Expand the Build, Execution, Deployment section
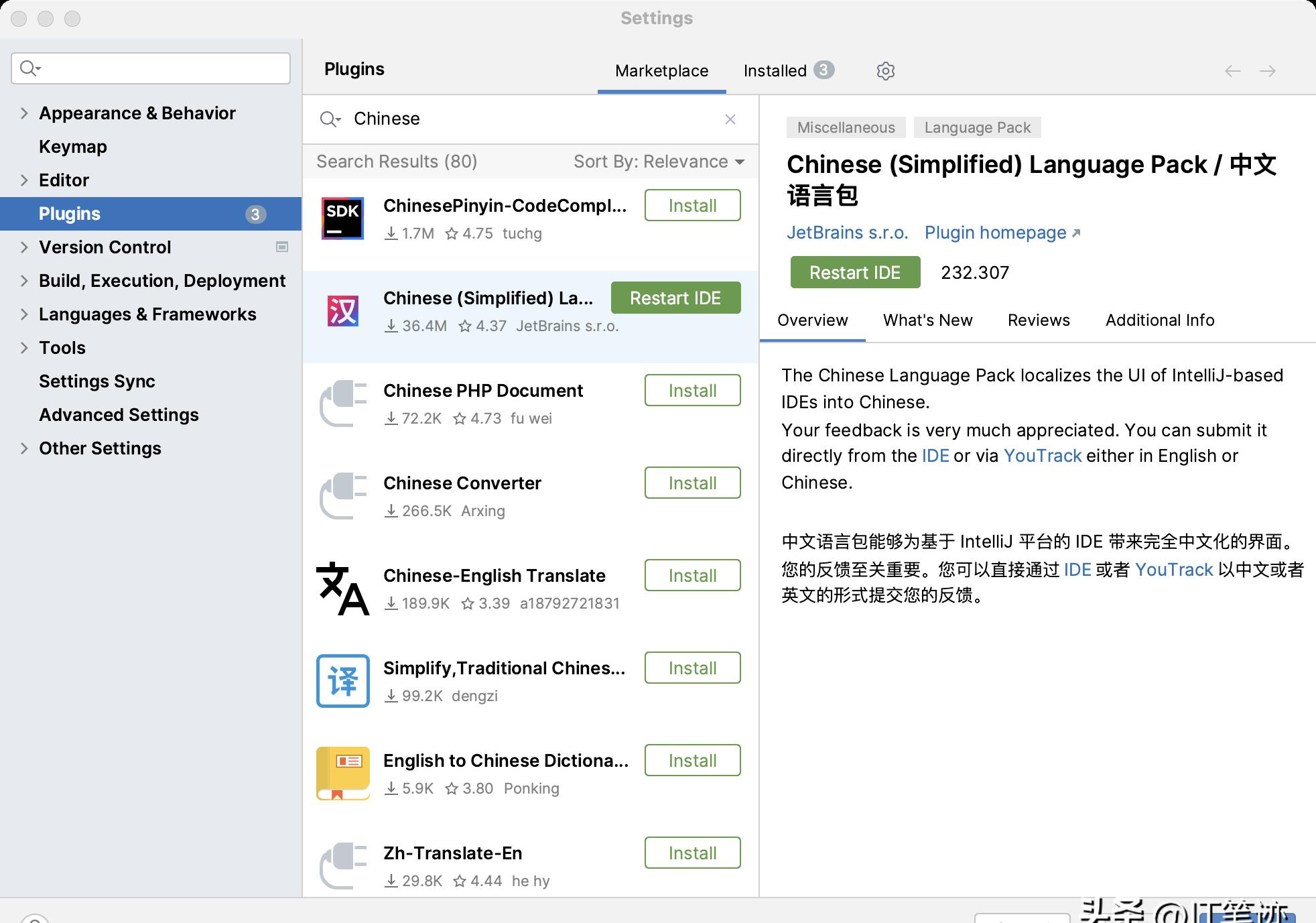 click(22, 280)
